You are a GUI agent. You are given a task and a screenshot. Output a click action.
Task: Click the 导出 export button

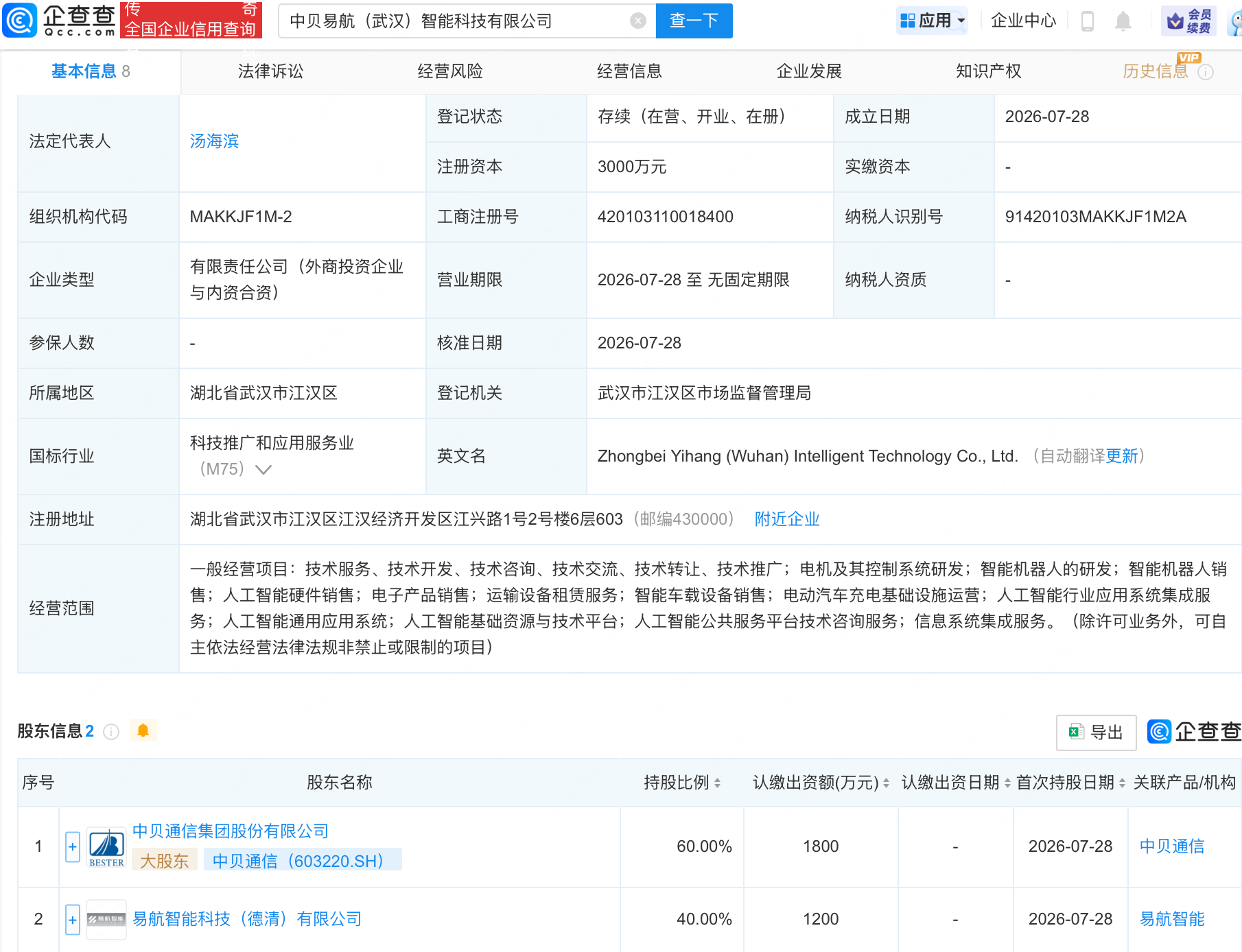coord(1096,733)
